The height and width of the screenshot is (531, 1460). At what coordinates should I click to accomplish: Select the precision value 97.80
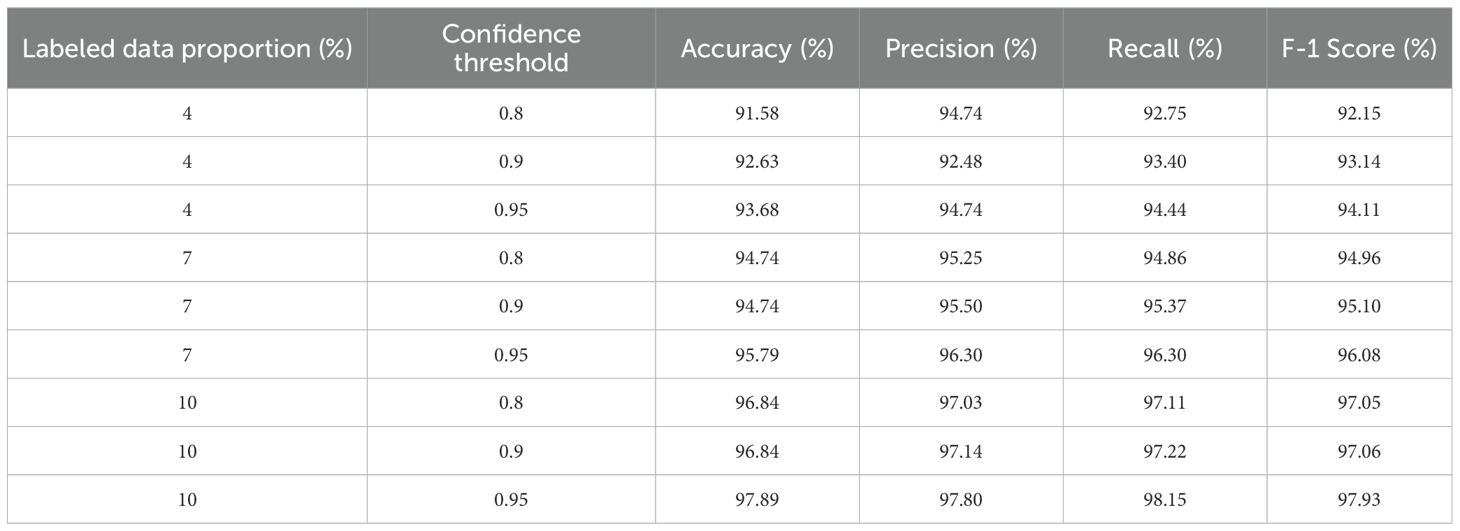point(961,498)
